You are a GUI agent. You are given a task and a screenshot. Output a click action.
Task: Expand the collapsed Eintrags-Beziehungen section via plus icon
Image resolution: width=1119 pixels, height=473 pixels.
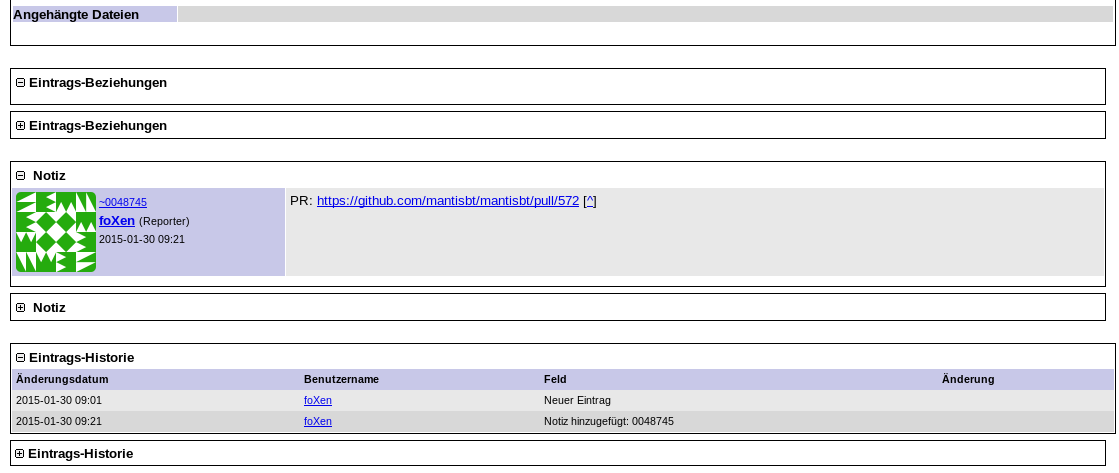tap(20, 126)
